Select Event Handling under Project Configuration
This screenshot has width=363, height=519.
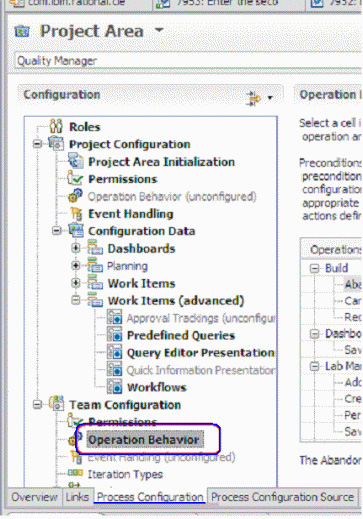point(130,214)
